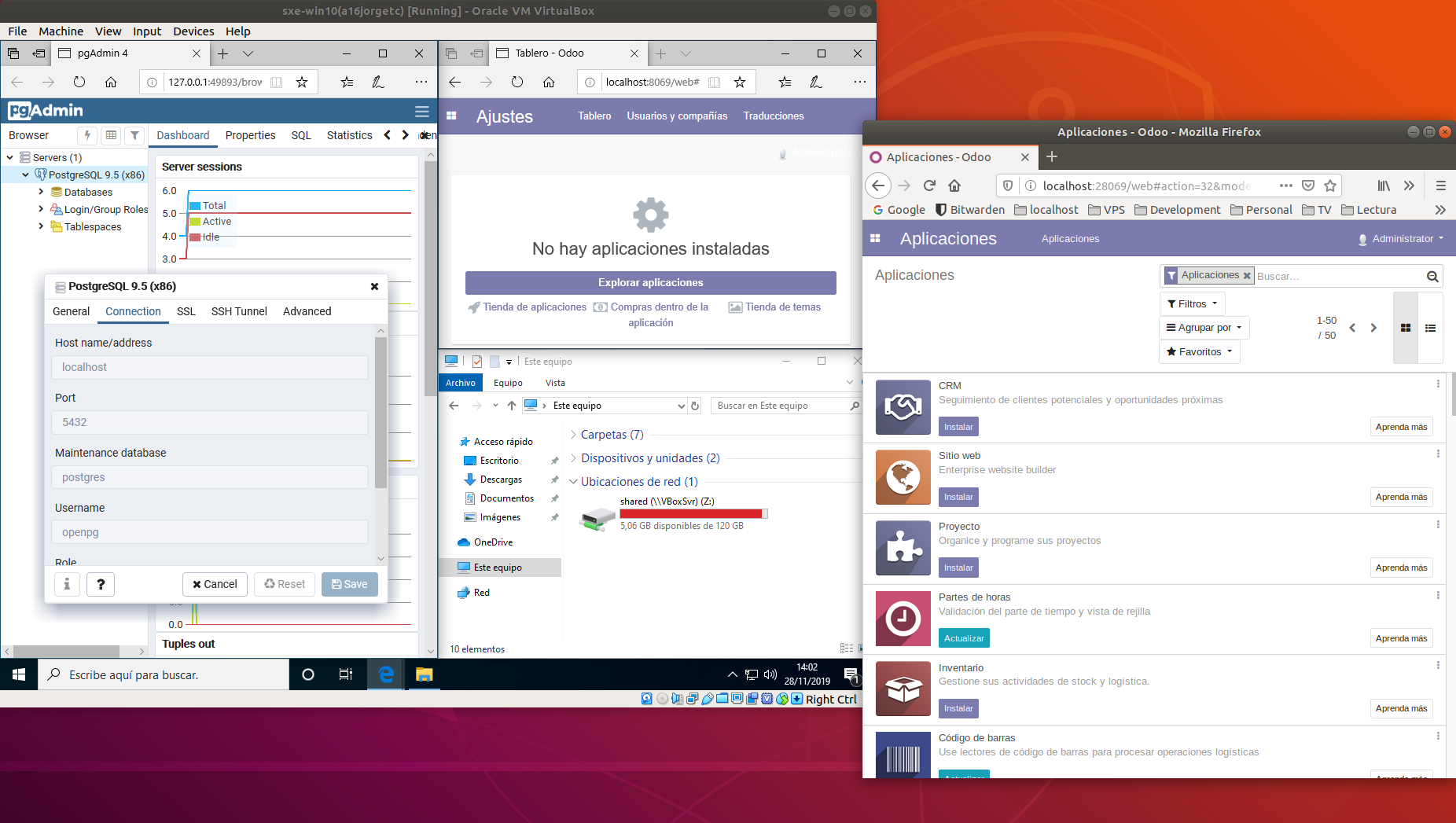This screenshot has height=823, width=1456.
Task: Open Microsoft Edge from taskbar
Action: (386, 674)
